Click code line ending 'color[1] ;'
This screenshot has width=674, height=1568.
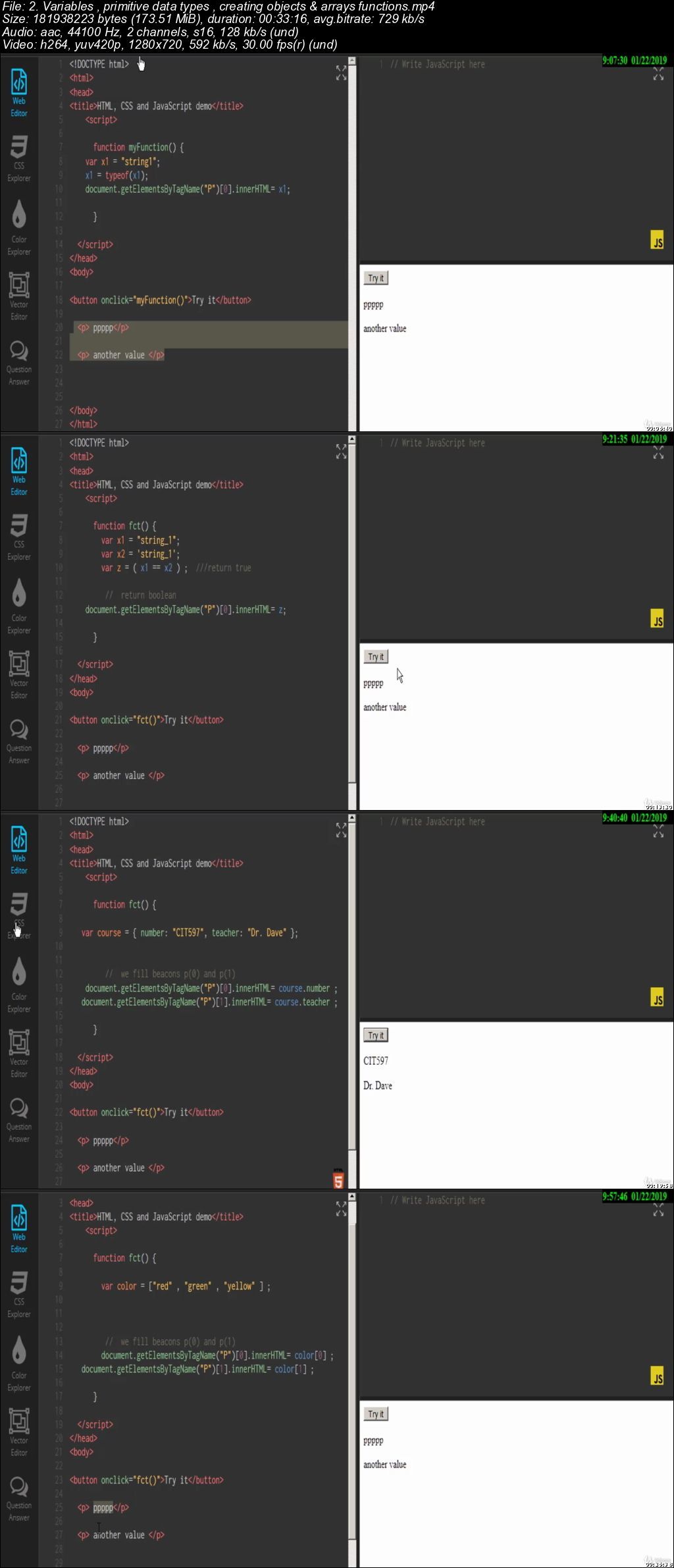197,1368
